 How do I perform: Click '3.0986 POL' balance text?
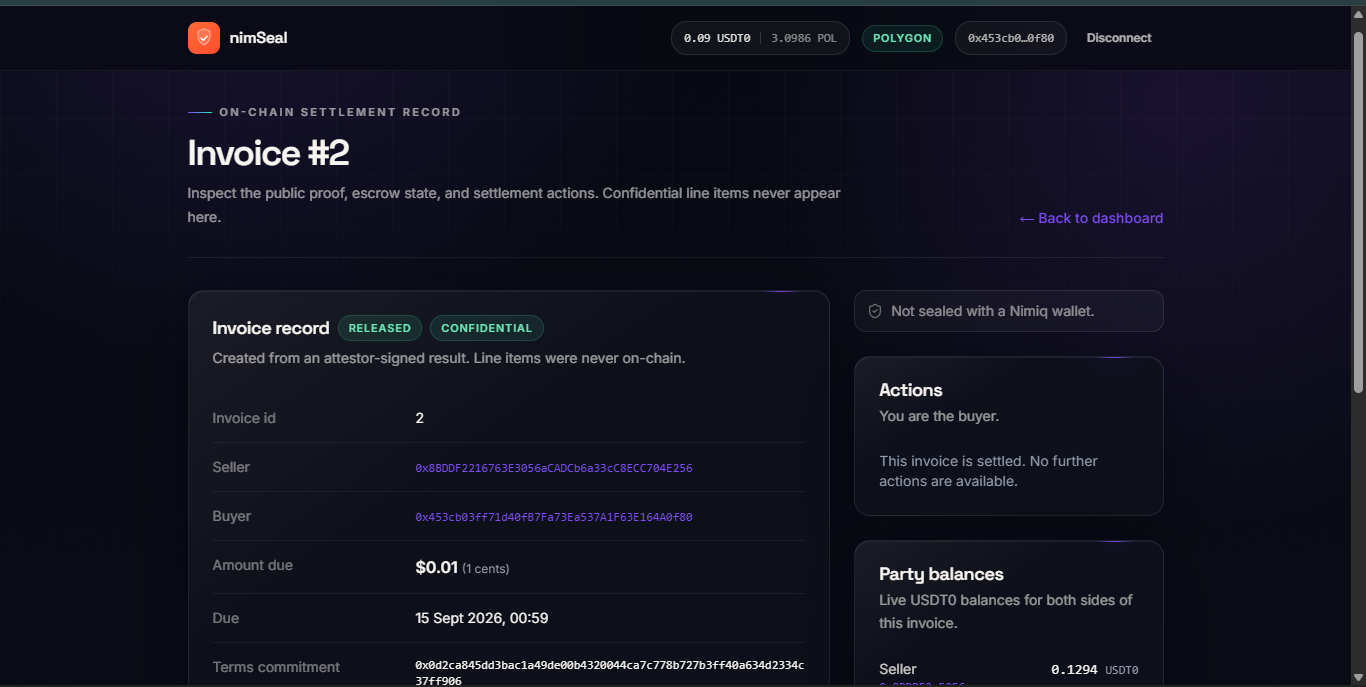[x=804, y=38]
